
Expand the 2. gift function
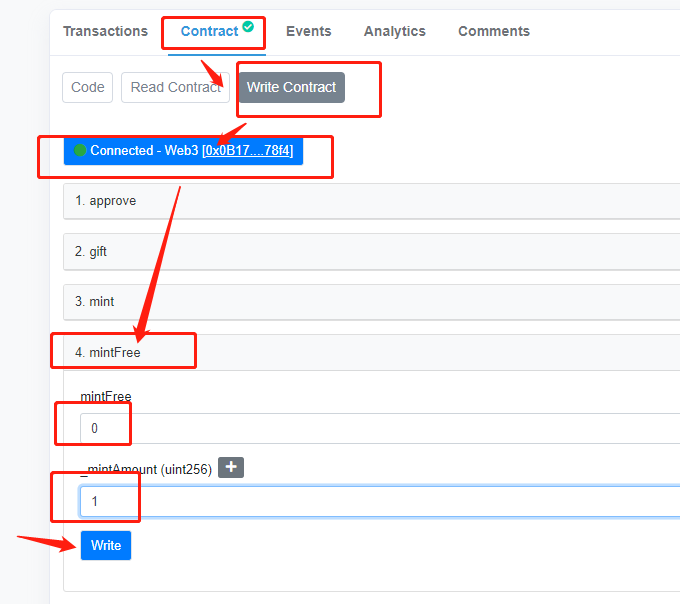(x=372, y=251)
